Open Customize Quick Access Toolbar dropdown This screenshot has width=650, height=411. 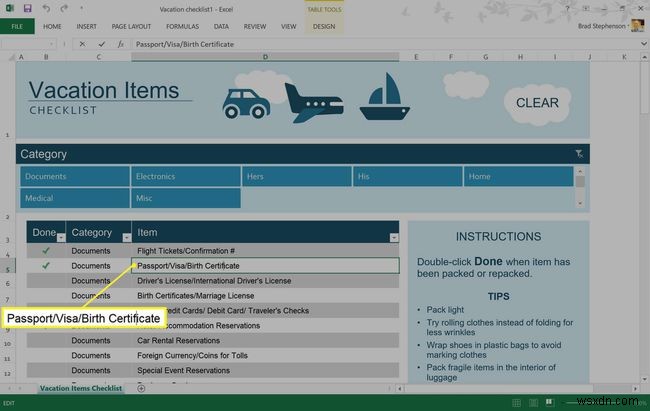81,8
